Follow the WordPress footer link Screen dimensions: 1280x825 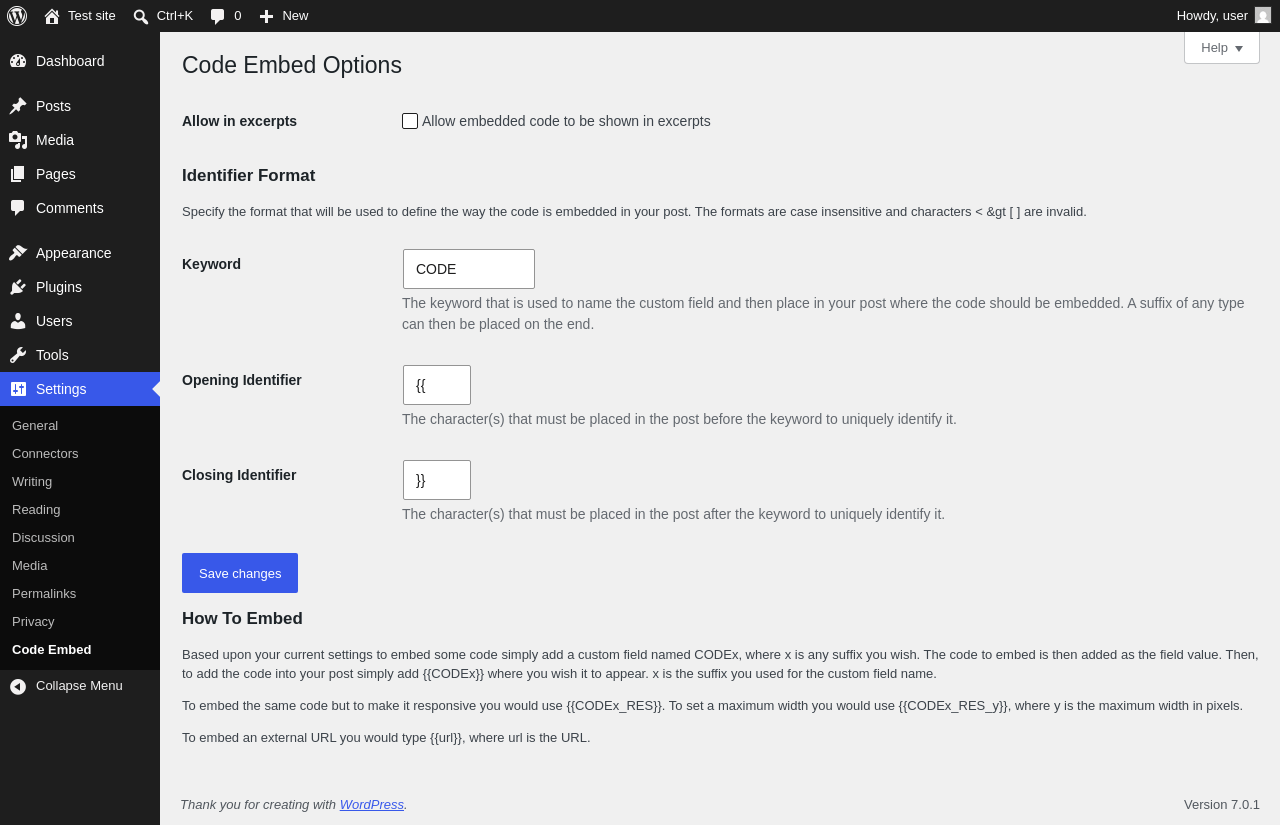point(372,804)
